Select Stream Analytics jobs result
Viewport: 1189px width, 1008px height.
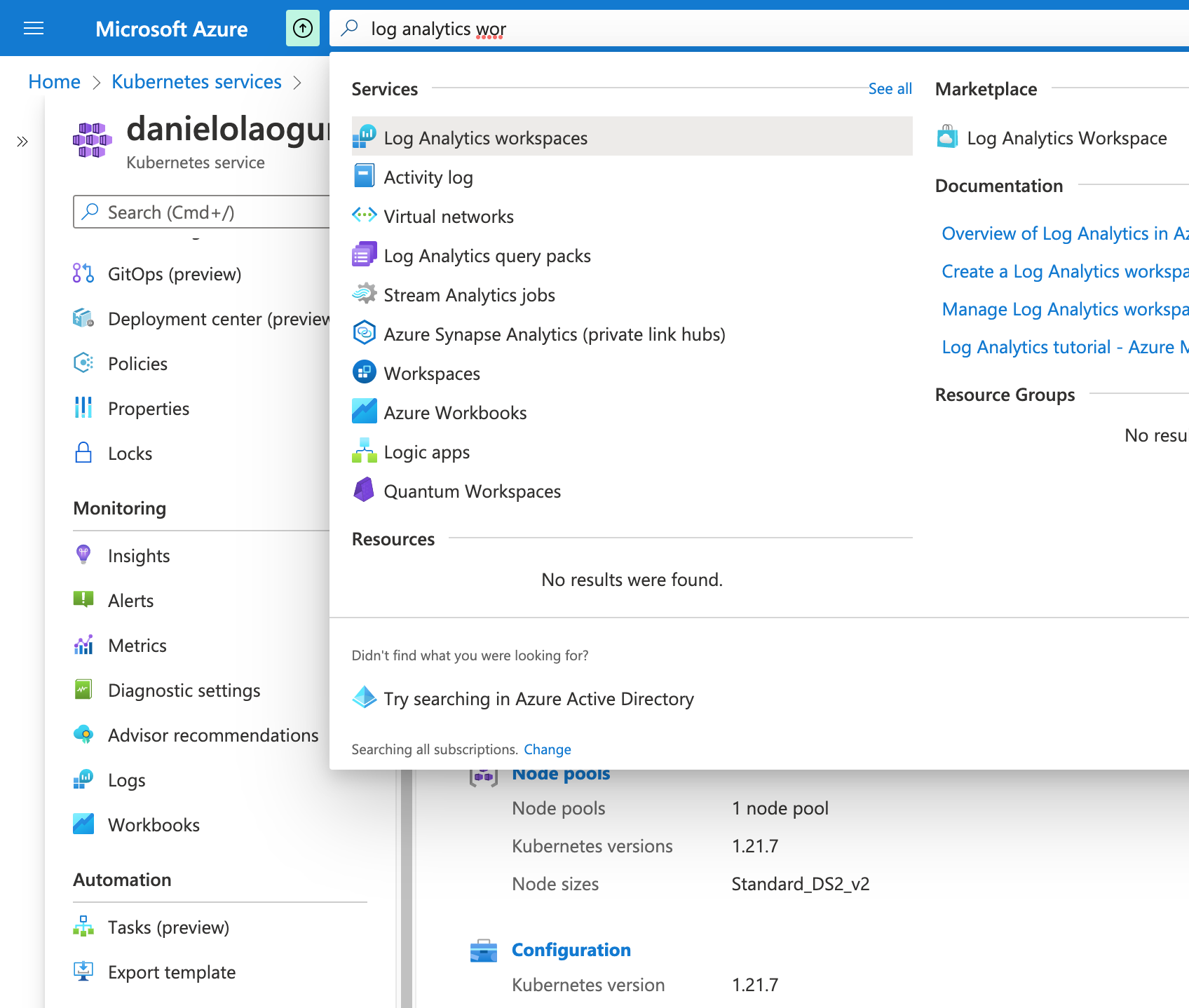coord(632,294)
